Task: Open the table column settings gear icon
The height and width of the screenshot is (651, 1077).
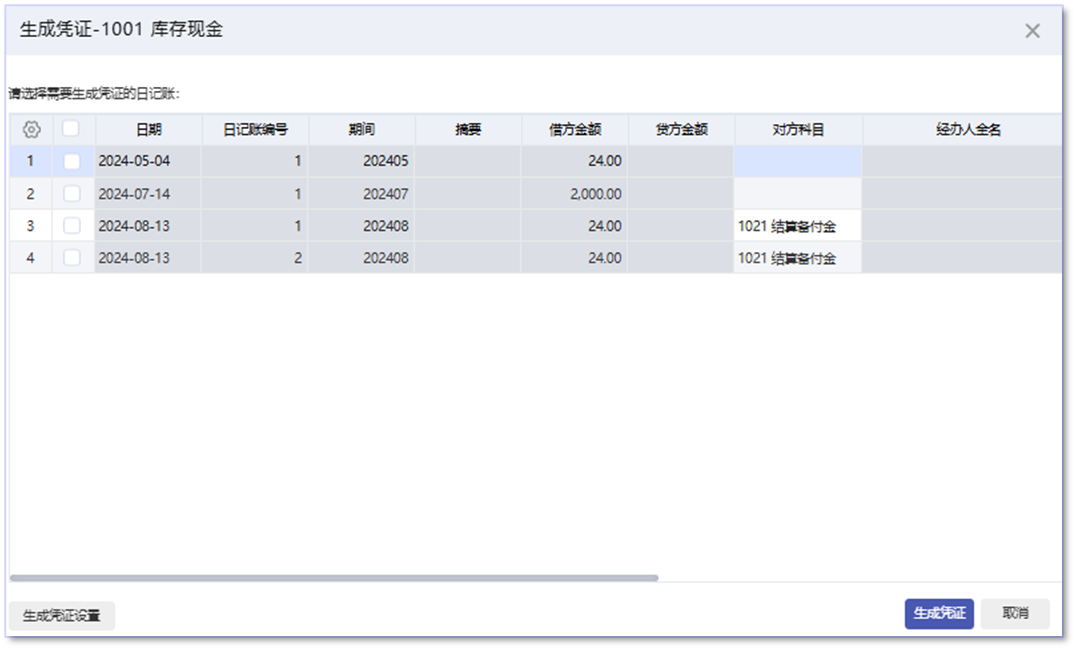Action: click(x=31, y=129)
